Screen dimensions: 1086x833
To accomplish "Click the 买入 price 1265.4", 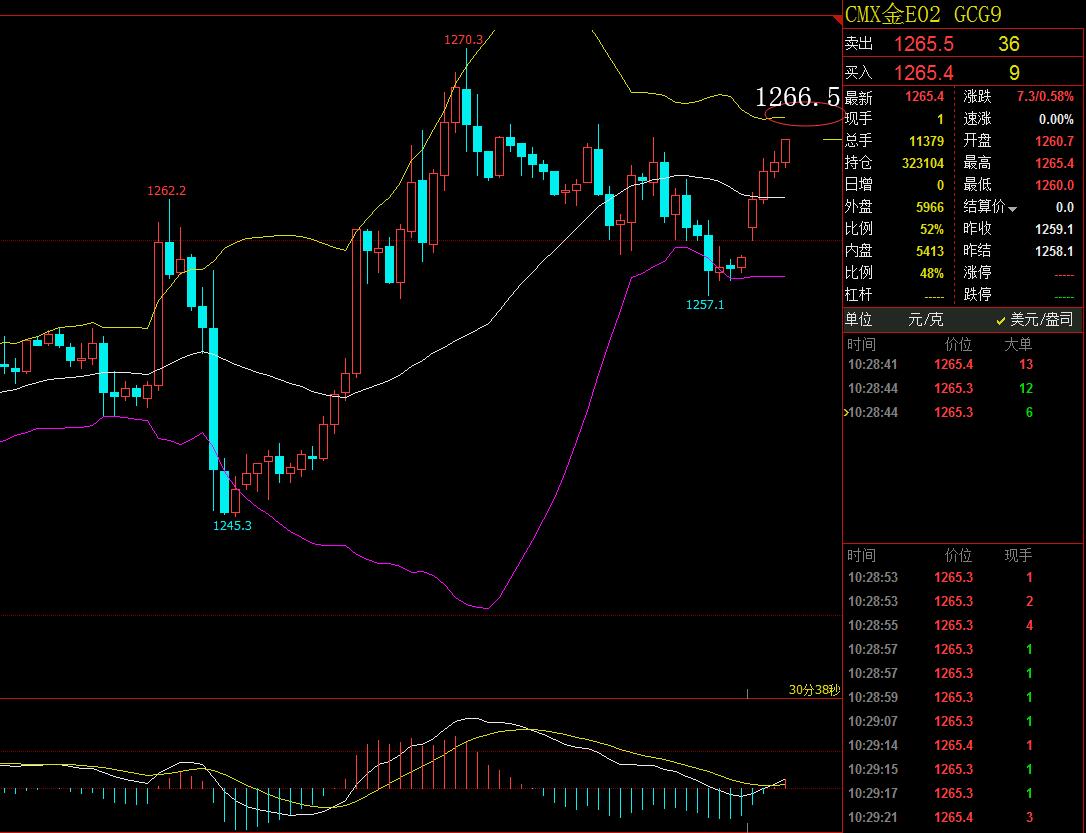I will point(923,73).
